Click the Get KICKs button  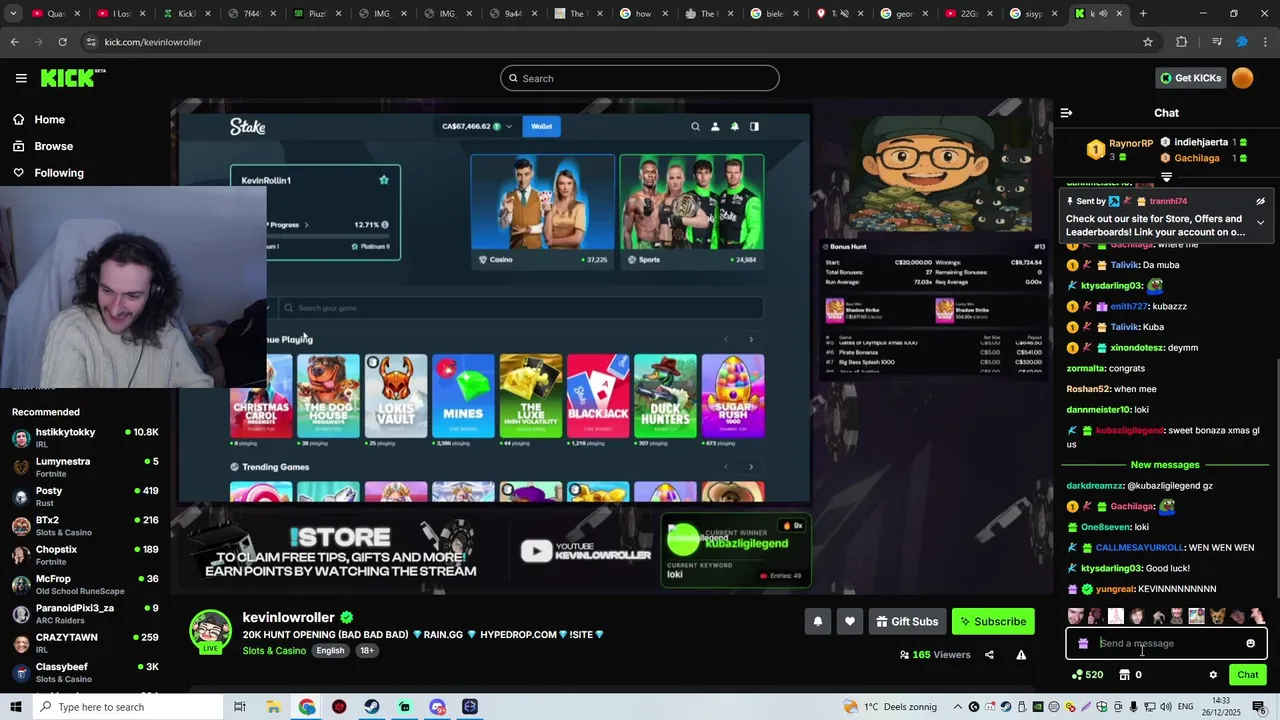1189,78
